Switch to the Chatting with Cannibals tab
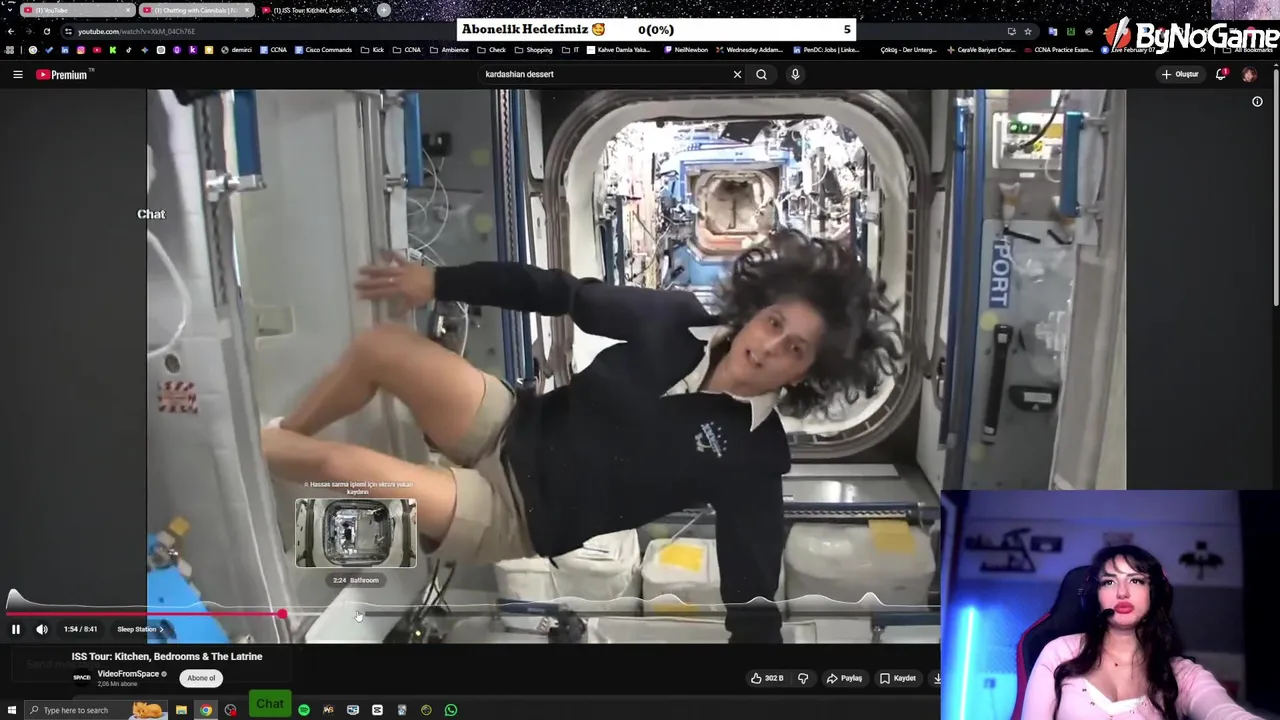1280x720 pixels. (195, 10)
